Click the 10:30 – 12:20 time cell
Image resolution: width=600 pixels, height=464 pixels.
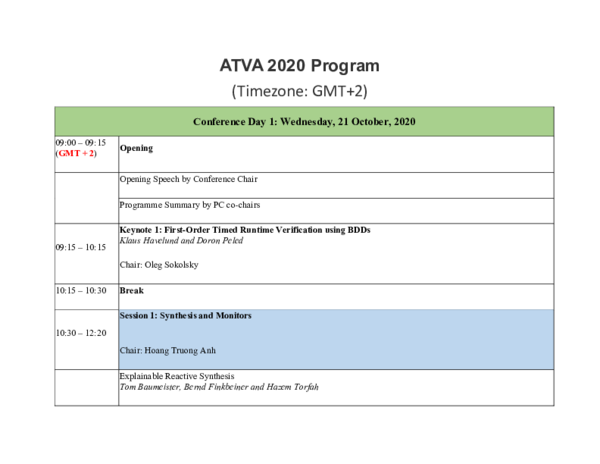tap(81, 333)
